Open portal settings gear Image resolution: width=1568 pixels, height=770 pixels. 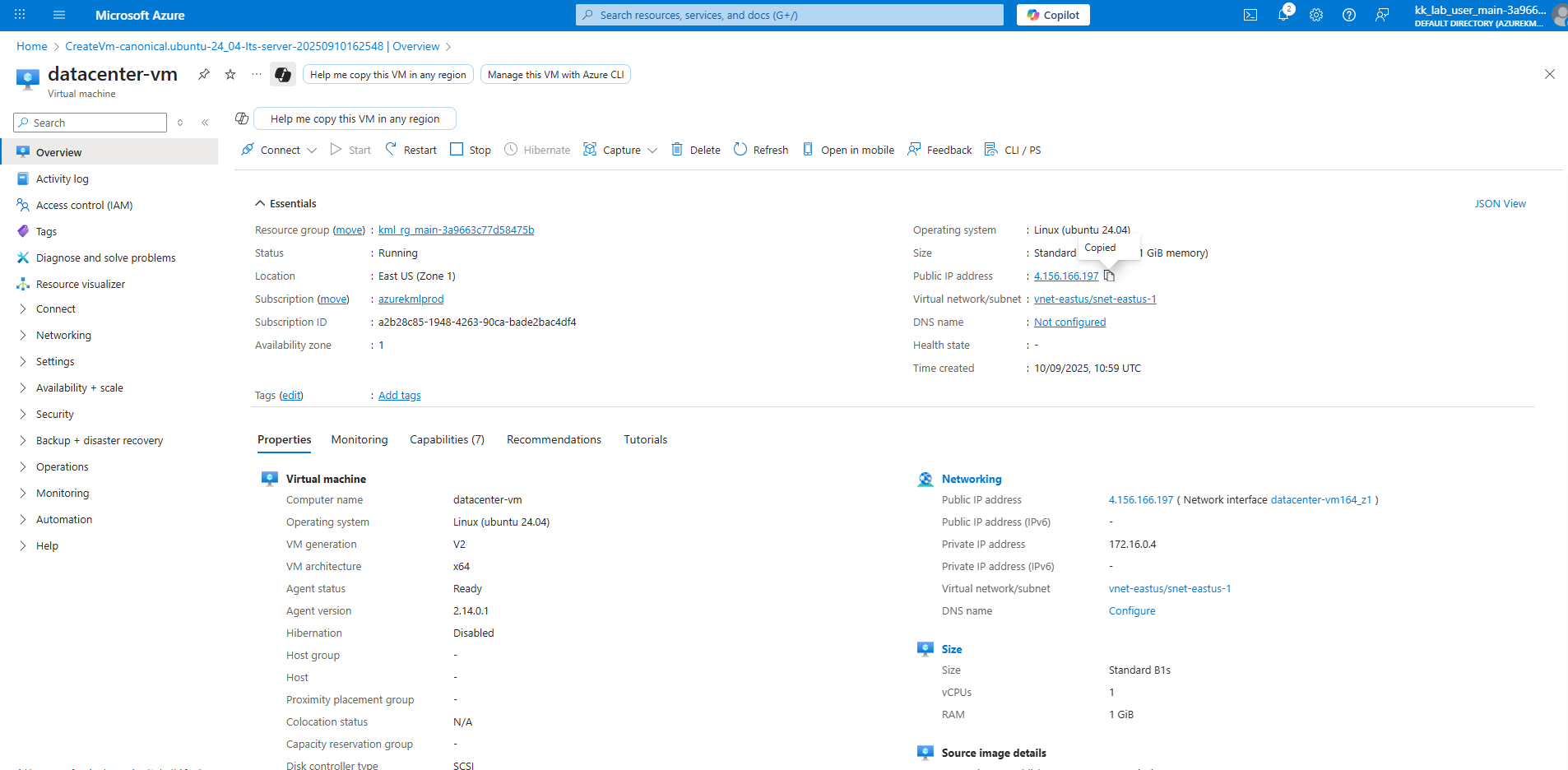1316,15
